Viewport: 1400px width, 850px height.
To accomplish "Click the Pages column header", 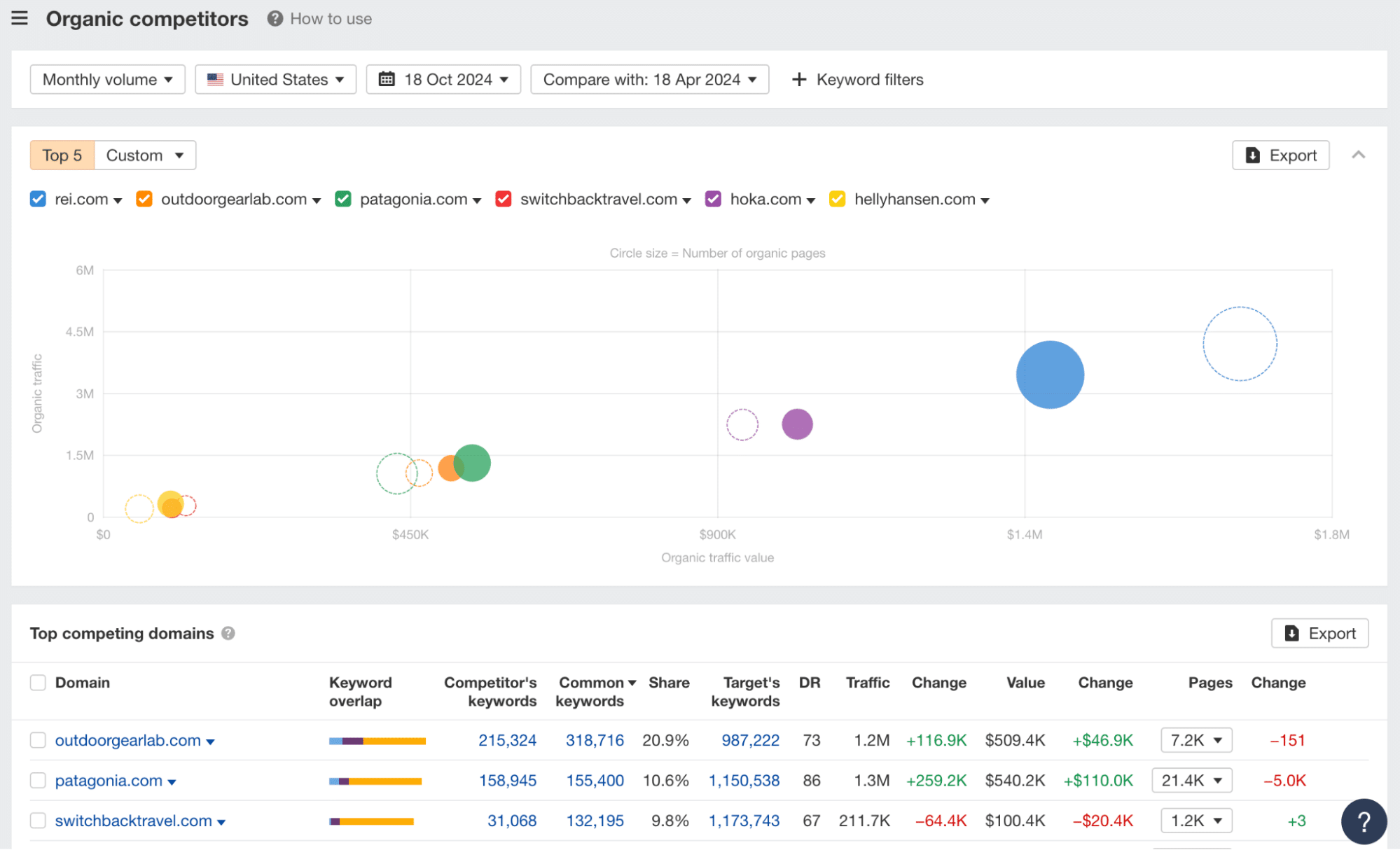I will [x=1210, y=683].
